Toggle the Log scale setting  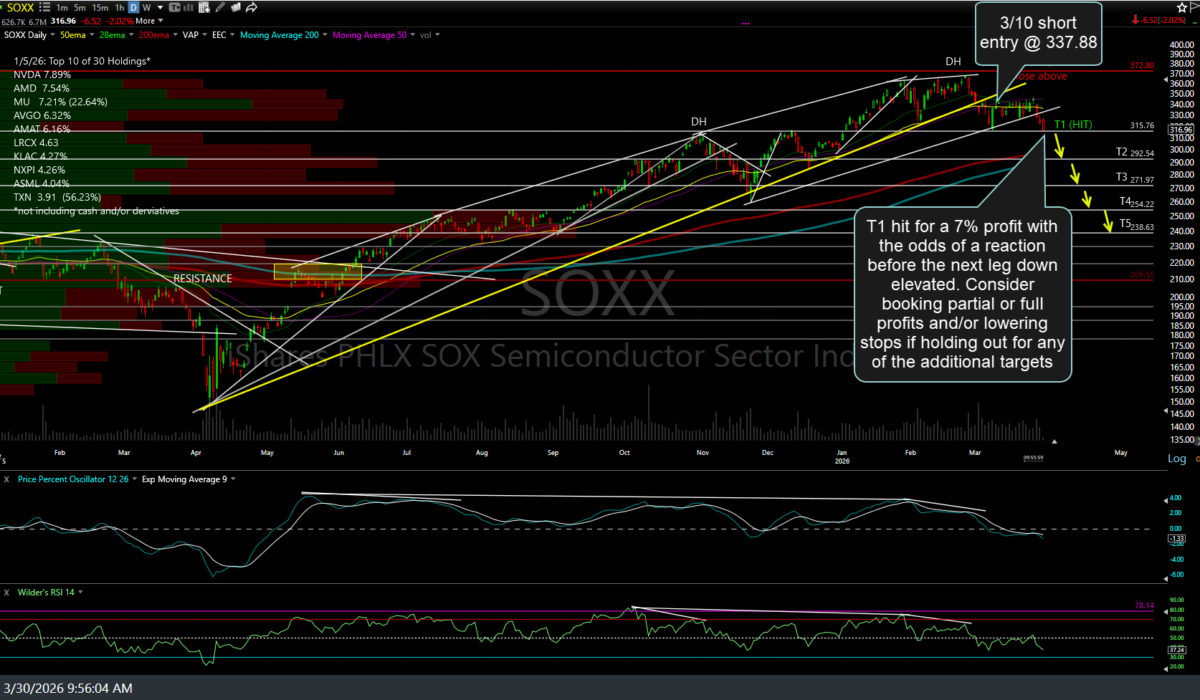coord(1176,458)
